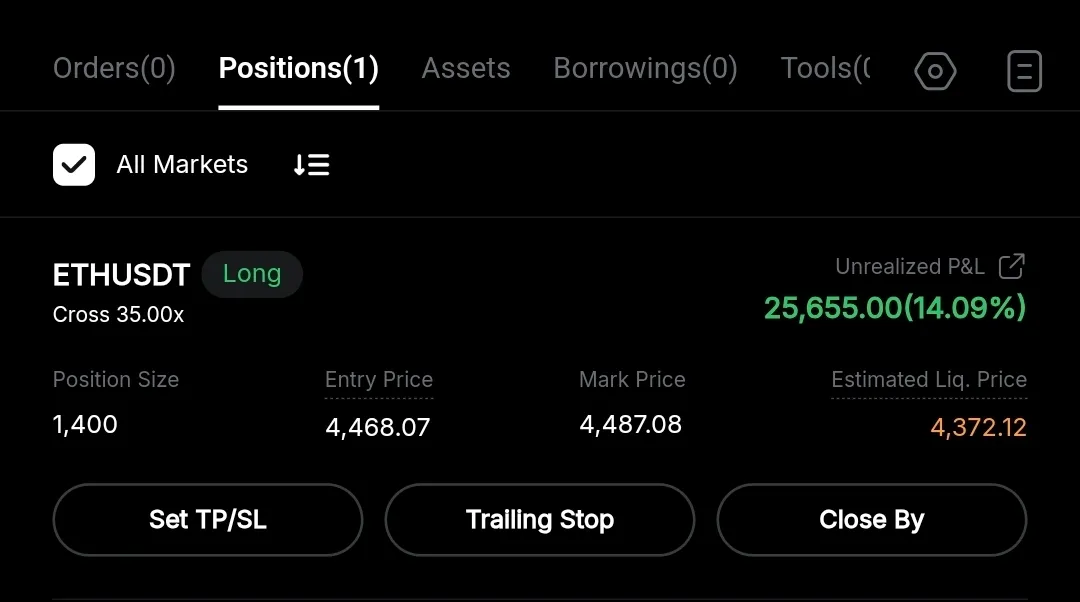Uncheck the All Markets checkbox
The image size is (1080, 602).
[x=74, y=165]
